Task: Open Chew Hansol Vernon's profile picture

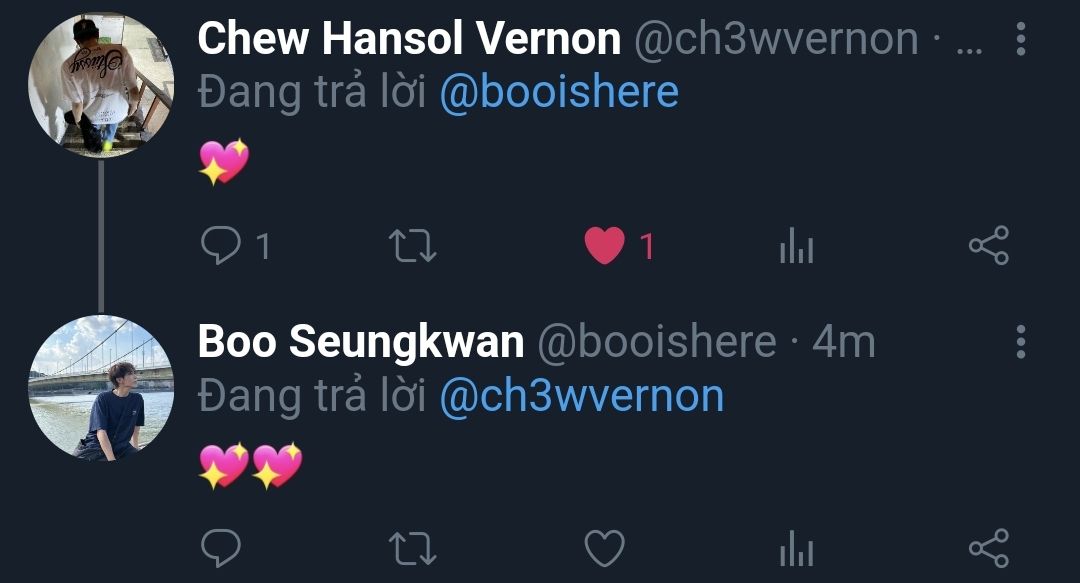Action: coord(101,85)
